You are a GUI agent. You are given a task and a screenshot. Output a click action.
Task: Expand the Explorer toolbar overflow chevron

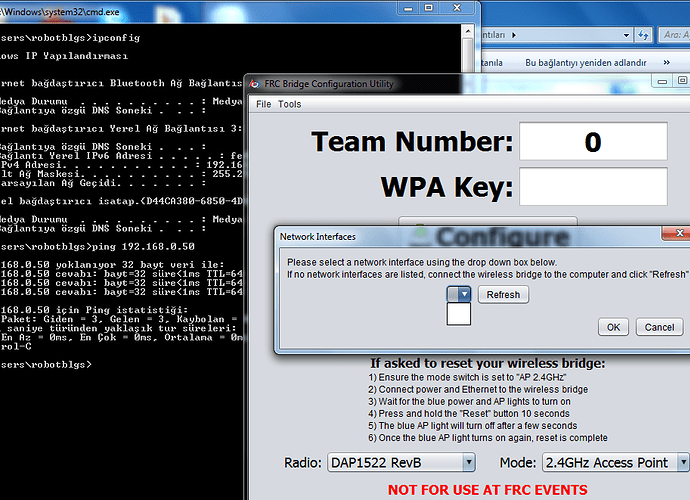click(667, 62)
